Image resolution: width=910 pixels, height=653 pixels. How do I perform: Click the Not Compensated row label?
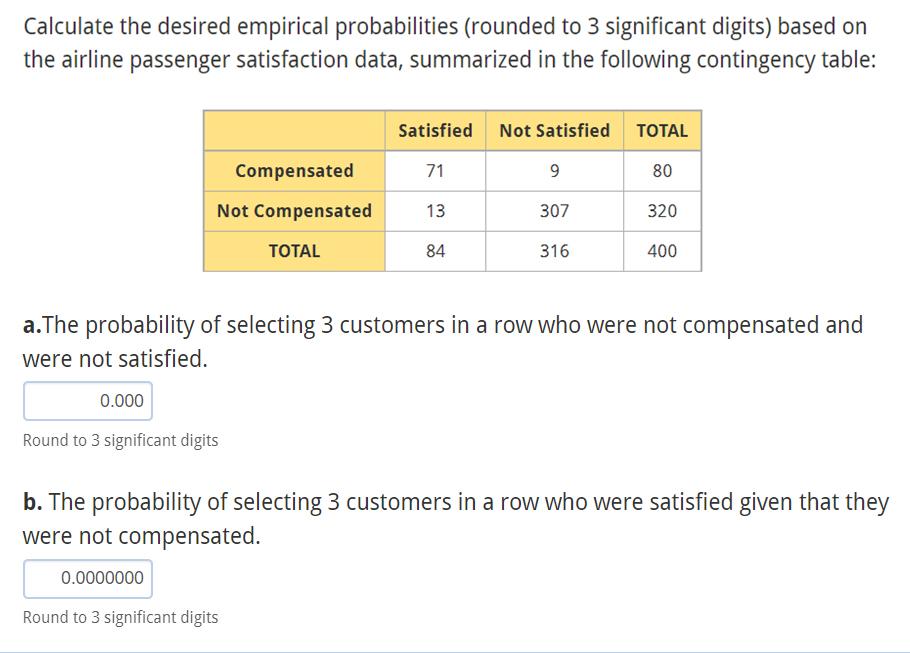[294, 211]
